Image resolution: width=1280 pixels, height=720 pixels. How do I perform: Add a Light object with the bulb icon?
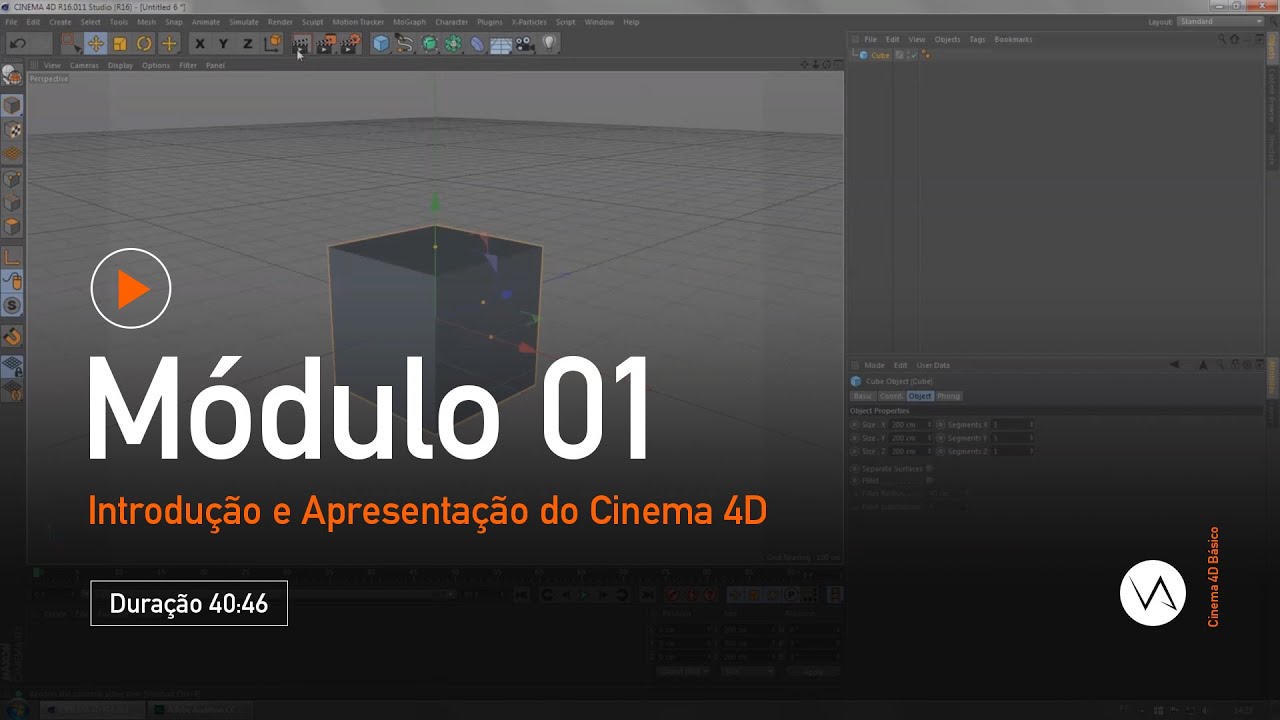coord(549,43)
